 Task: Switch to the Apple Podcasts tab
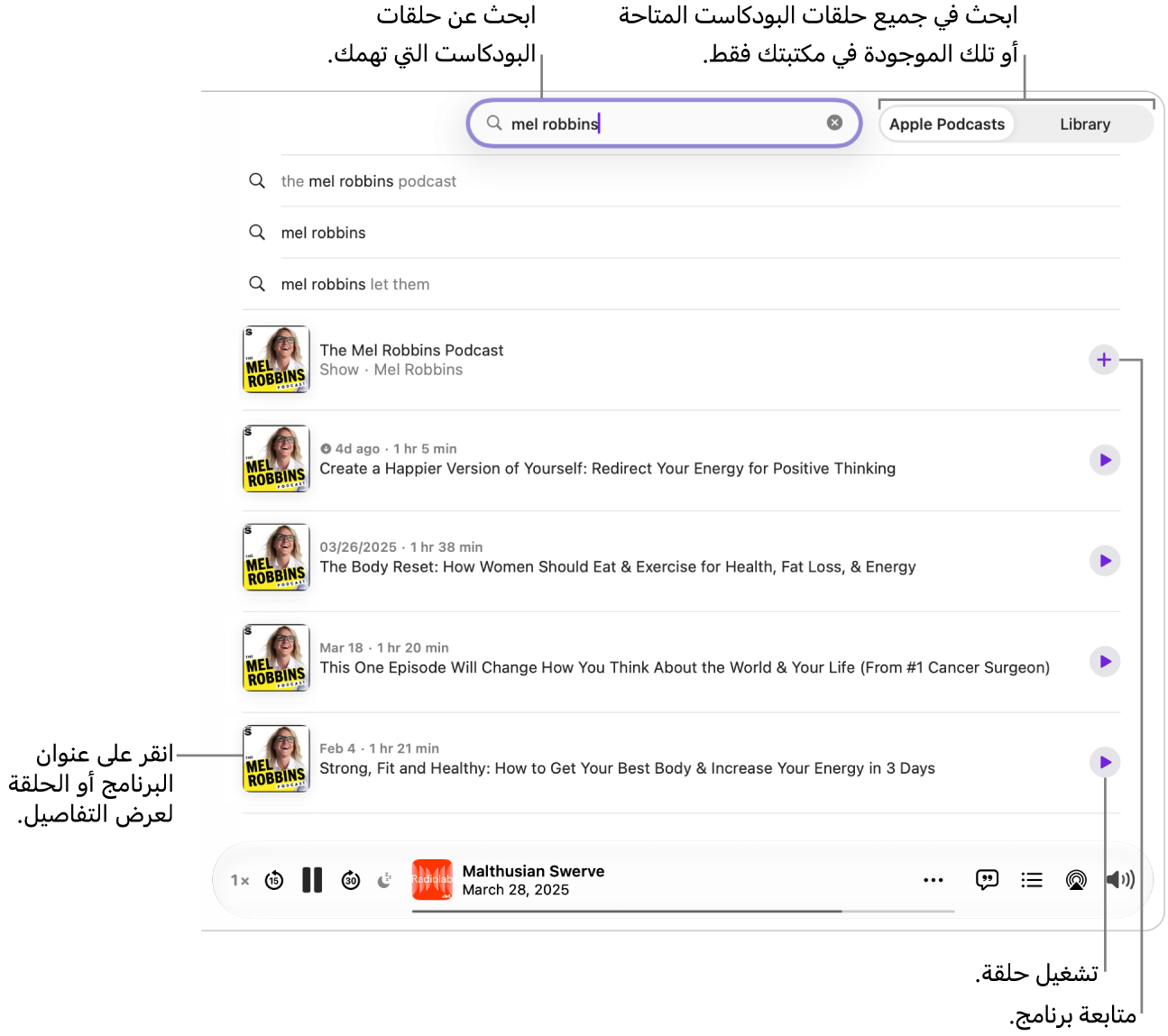(x=946, y=124)
